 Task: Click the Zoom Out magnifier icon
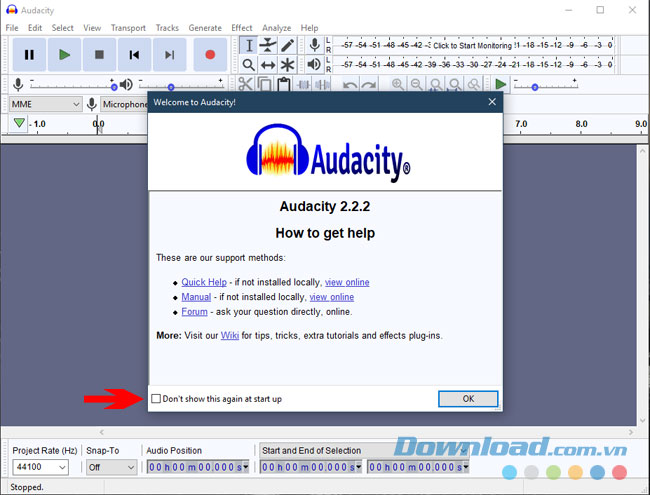click(x=417, y=85)
